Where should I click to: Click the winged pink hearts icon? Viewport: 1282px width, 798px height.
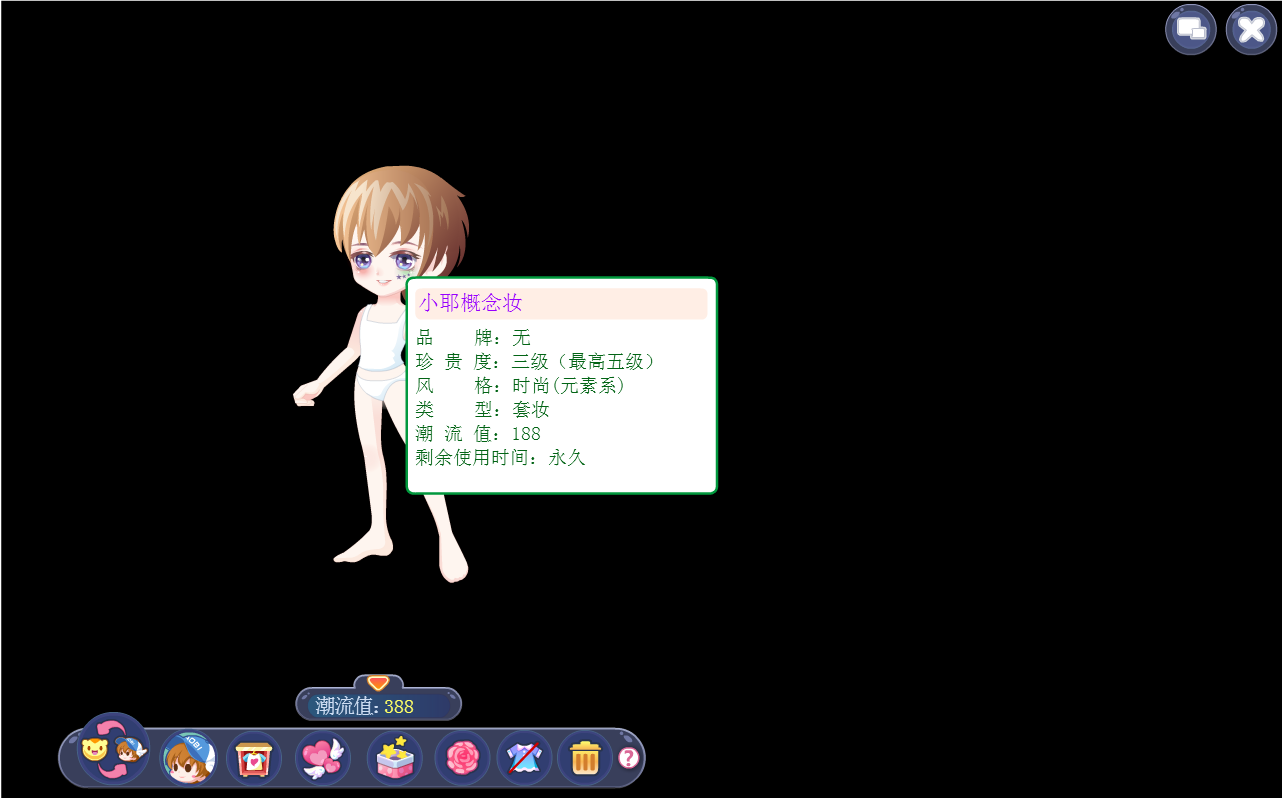click(x=322, y=759)
